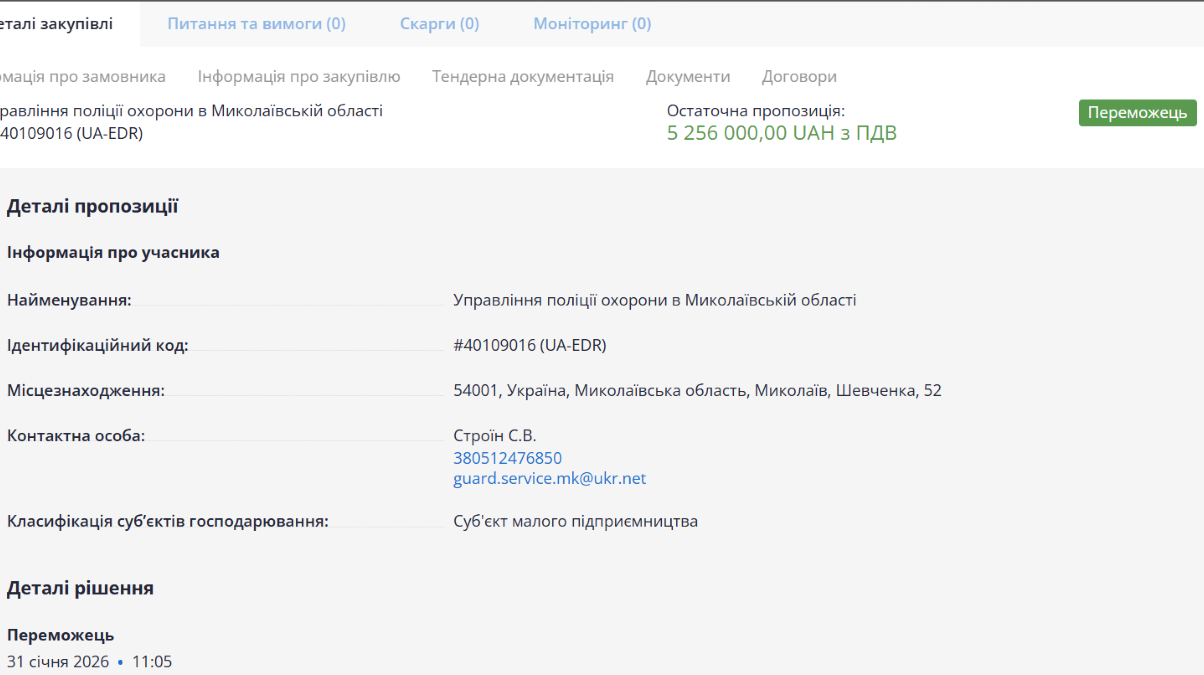Switch to Питання та вимоги (0) tab
Viewport: 1204px width, 675px height.
tap(256, 23)
